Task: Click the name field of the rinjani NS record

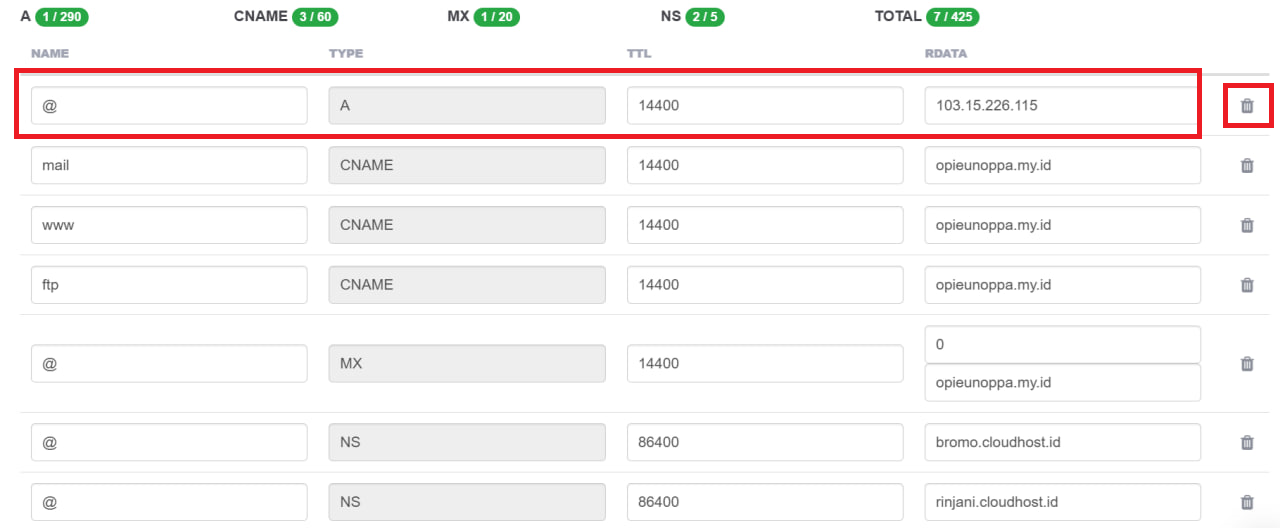Action: tap(169, 502)
